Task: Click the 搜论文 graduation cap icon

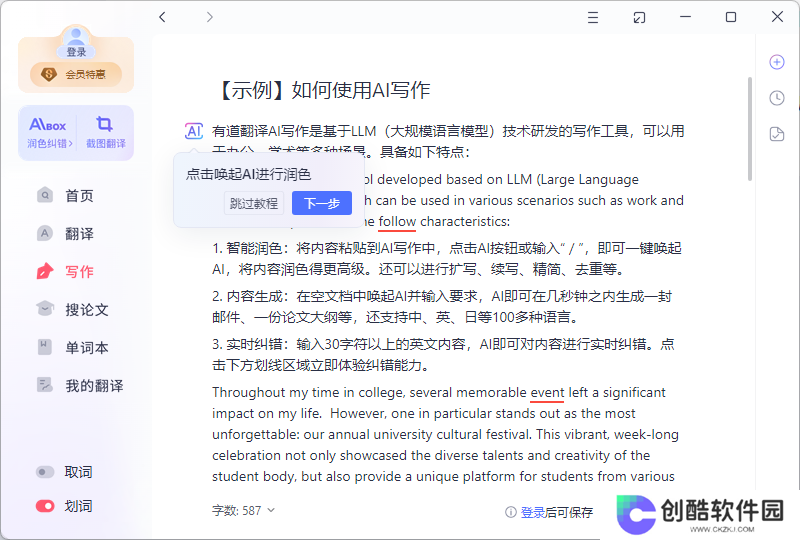Action: coord(45,308)
